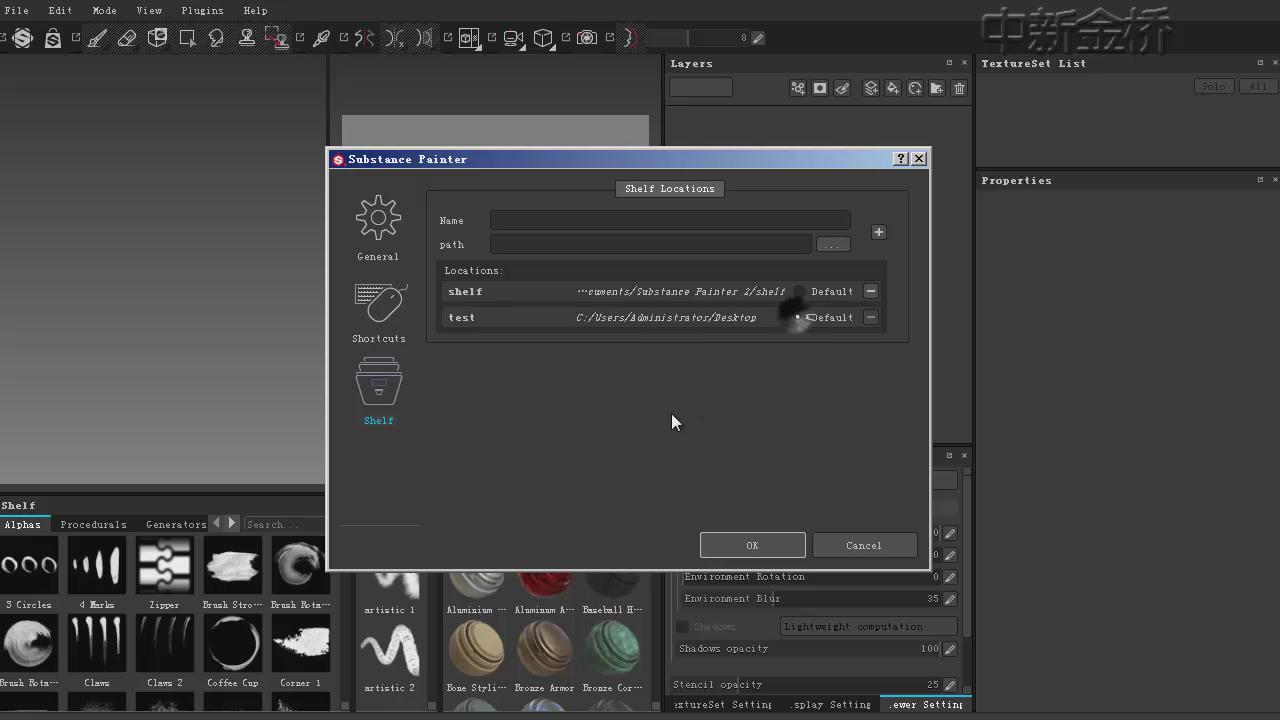Open the Plugins menu
1280x720 pixels.
(202, 10)
